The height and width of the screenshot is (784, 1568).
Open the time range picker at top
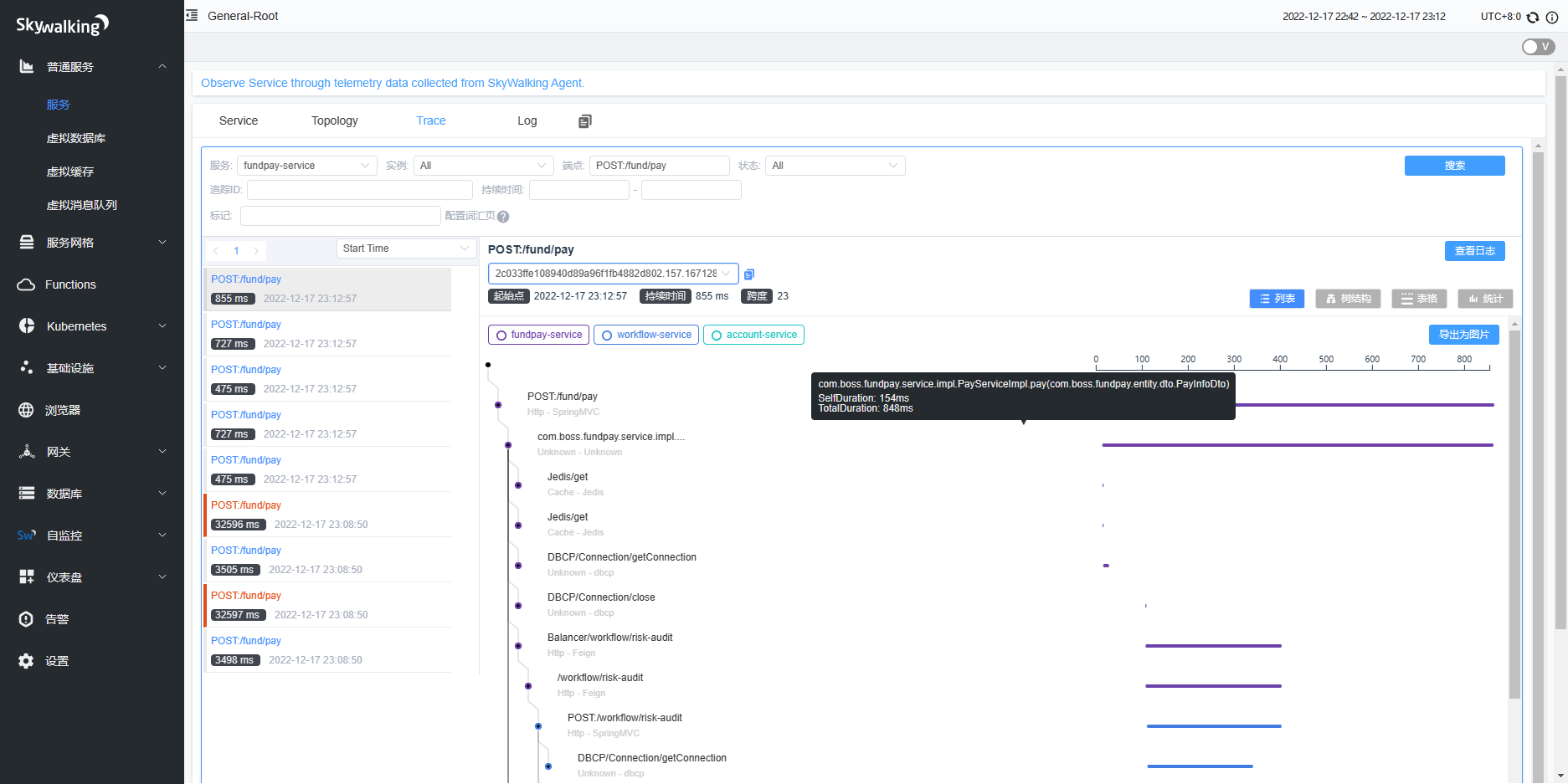[x=1364, y=17]
